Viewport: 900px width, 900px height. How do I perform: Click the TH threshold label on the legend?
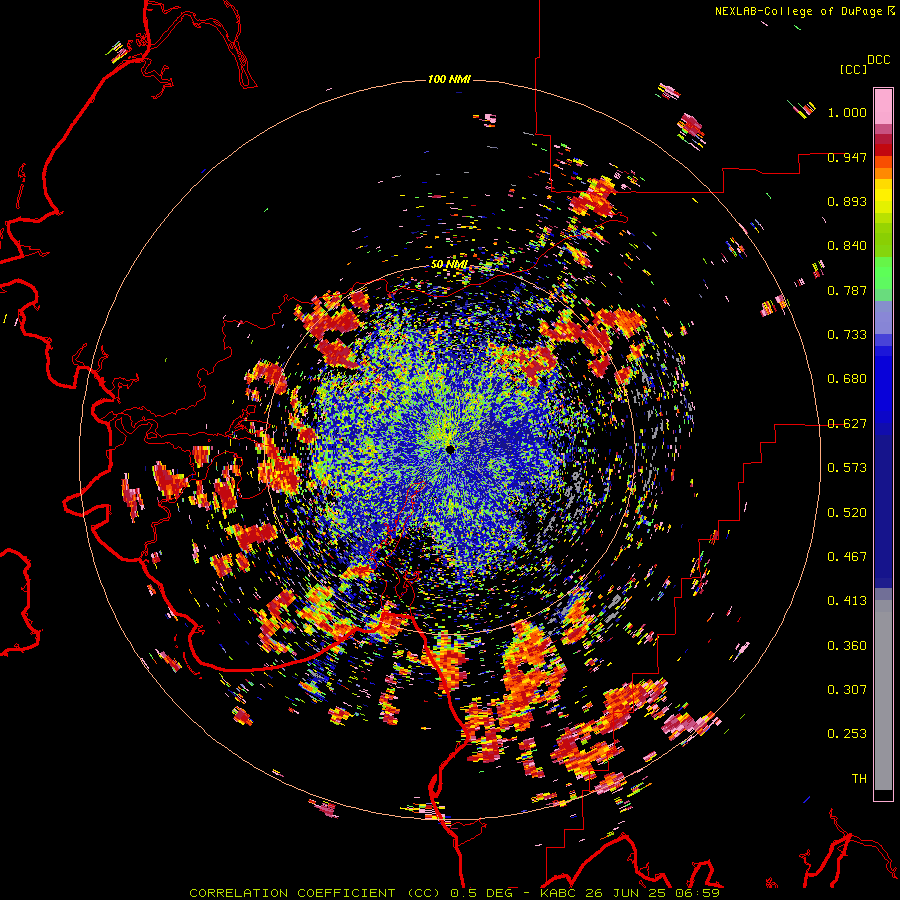click(859, 779)
